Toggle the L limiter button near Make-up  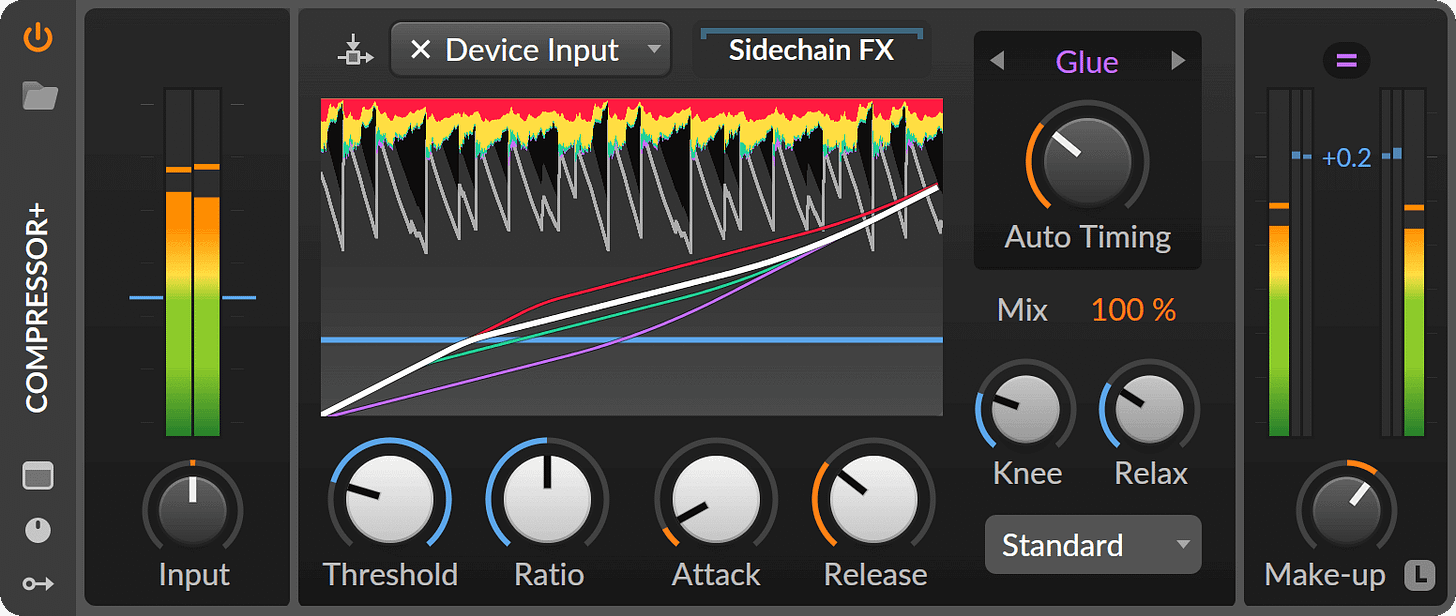(1418, 575)
